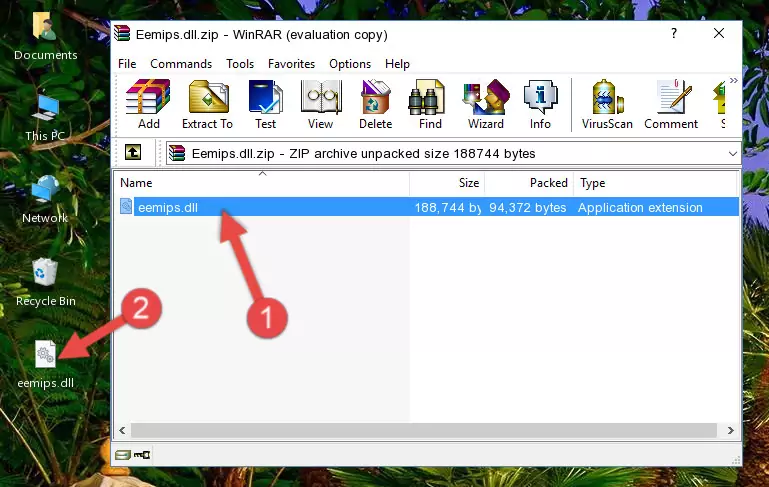Close the WinRAR window
Screen dimensions: 769x487
pyautogui.click(x=718, y=33)
